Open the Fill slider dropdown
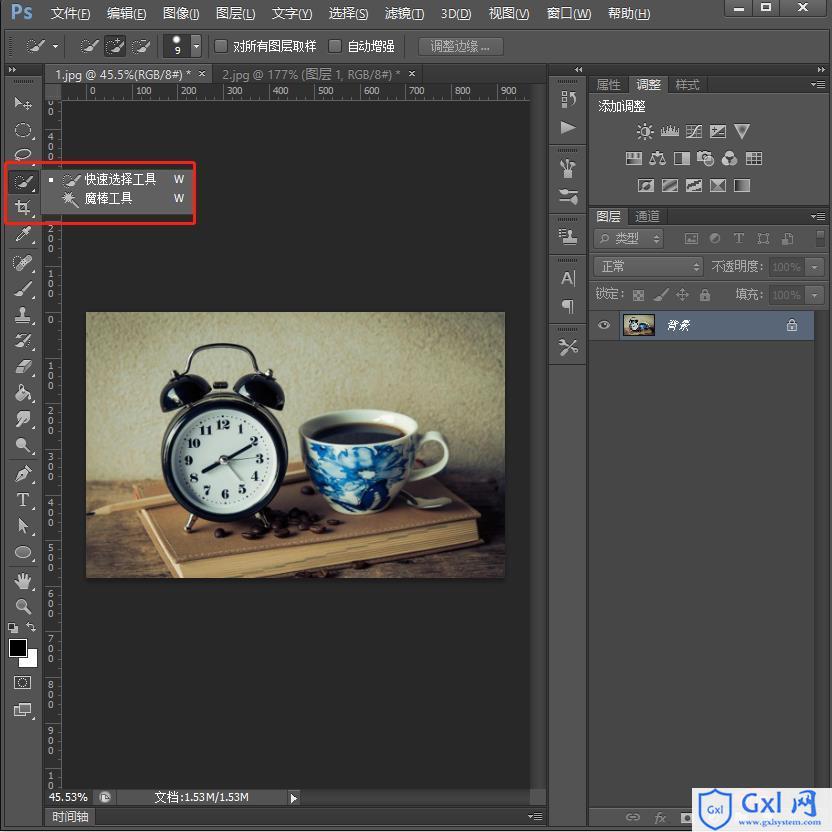This screenshot has width=832, height=832. [x=814, y=294]
